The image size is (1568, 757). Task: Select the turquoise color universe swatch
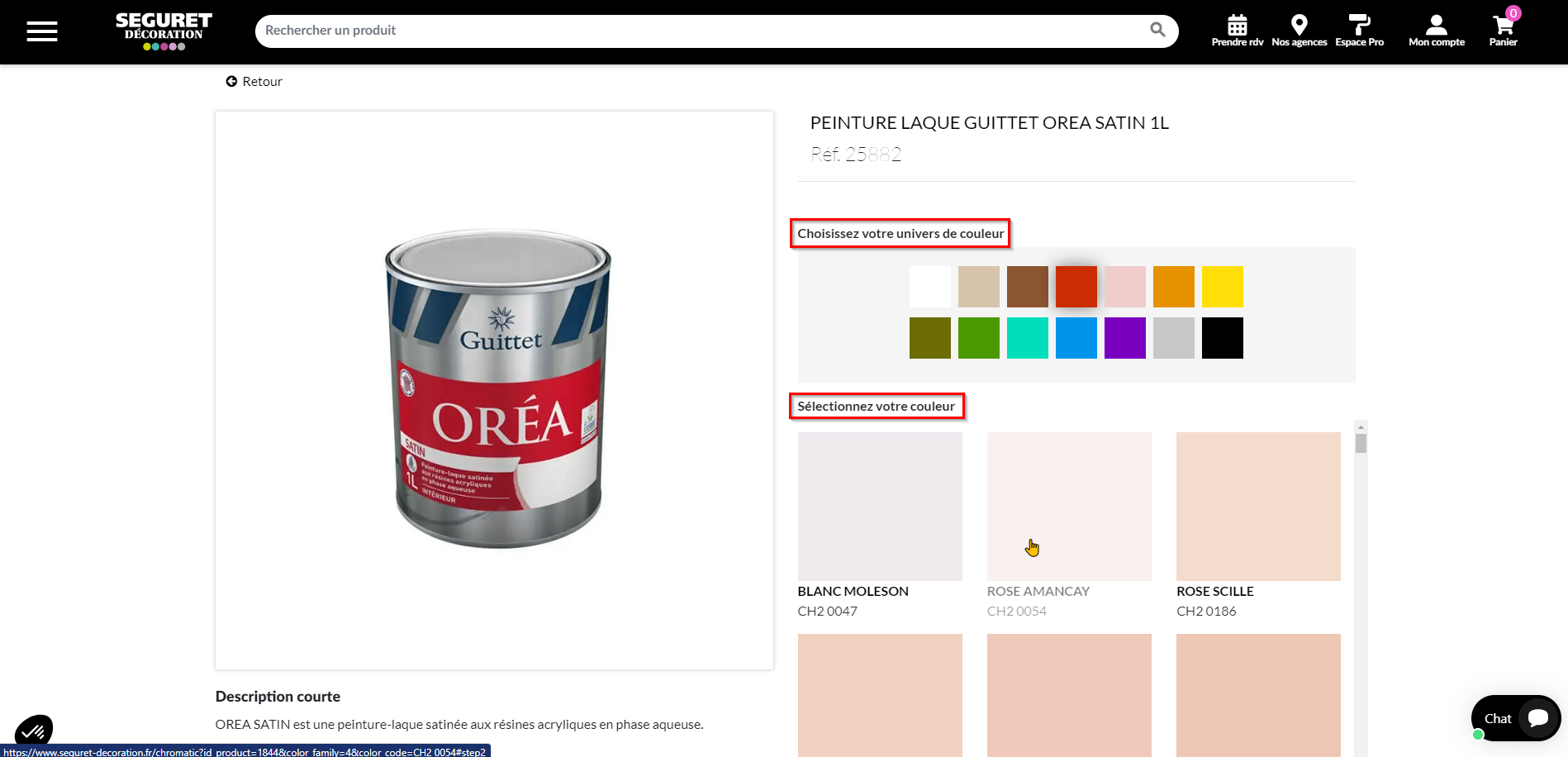[x=1028, y=338]
